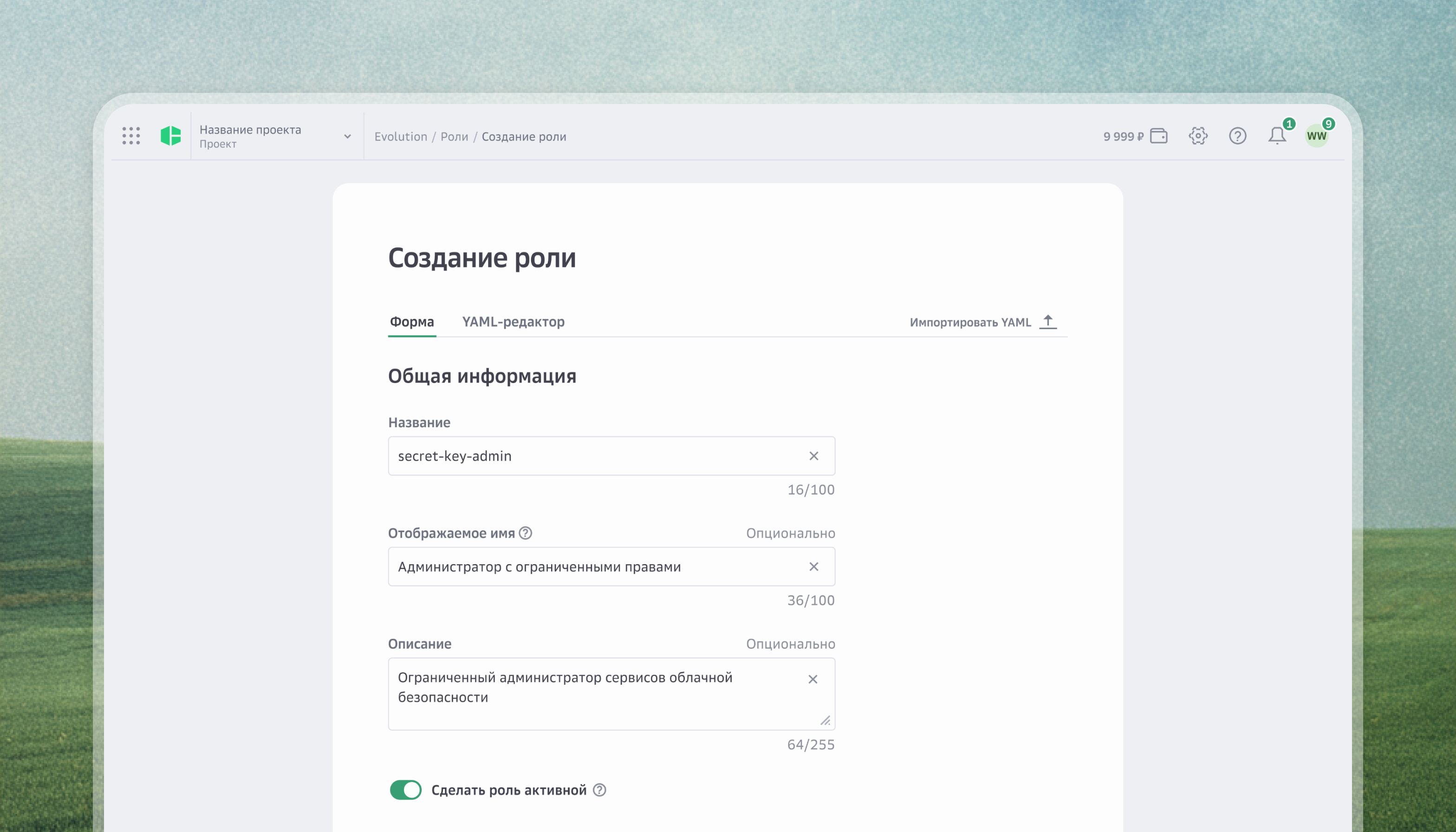The width and height of the screenshot is (1456, 832).
Task: Open settings gear icon
Action: pyautogui.click(x=1198, y=136)
